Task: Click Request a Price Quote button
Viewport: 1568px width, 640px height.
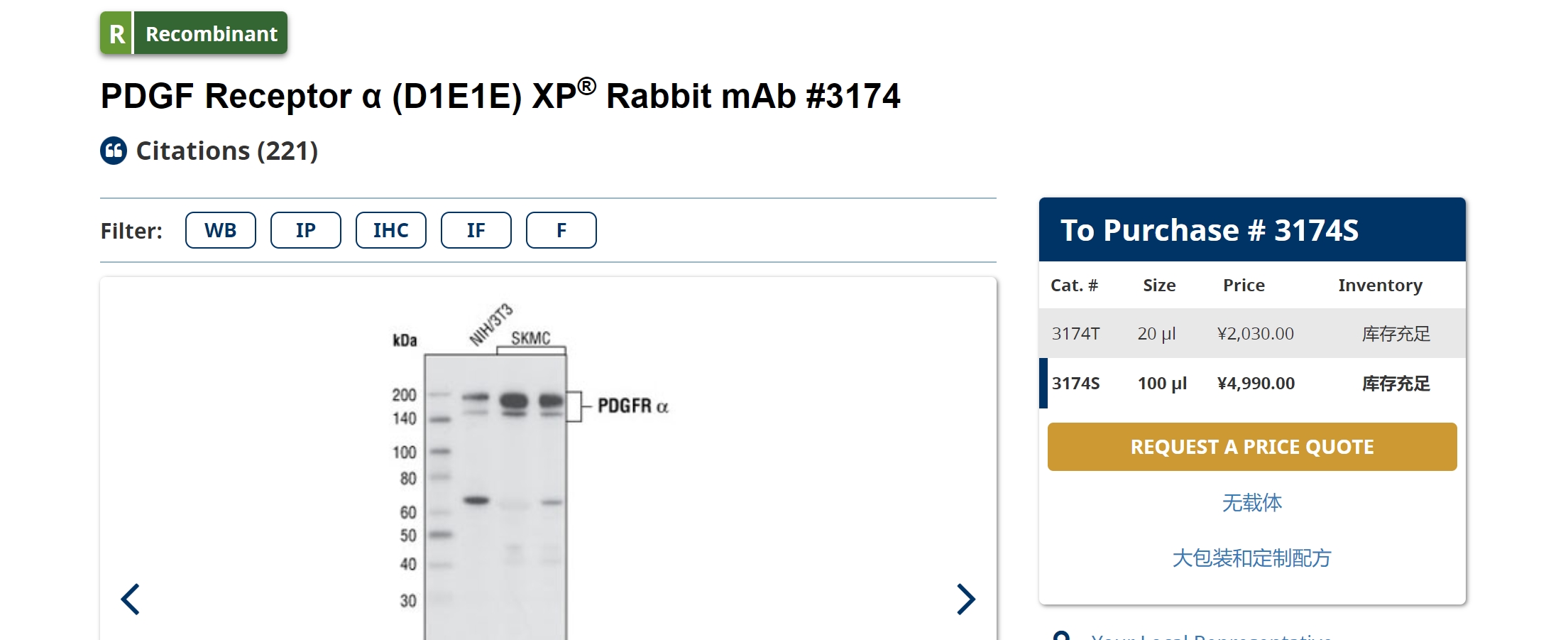Action: click(1252, 447)
